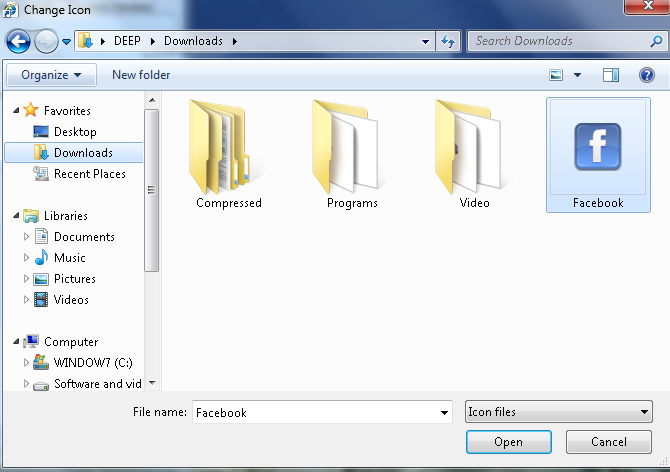Cancel the Change Icon dialog
Viewport: 670px width, 472px height.
click(609, 442)
